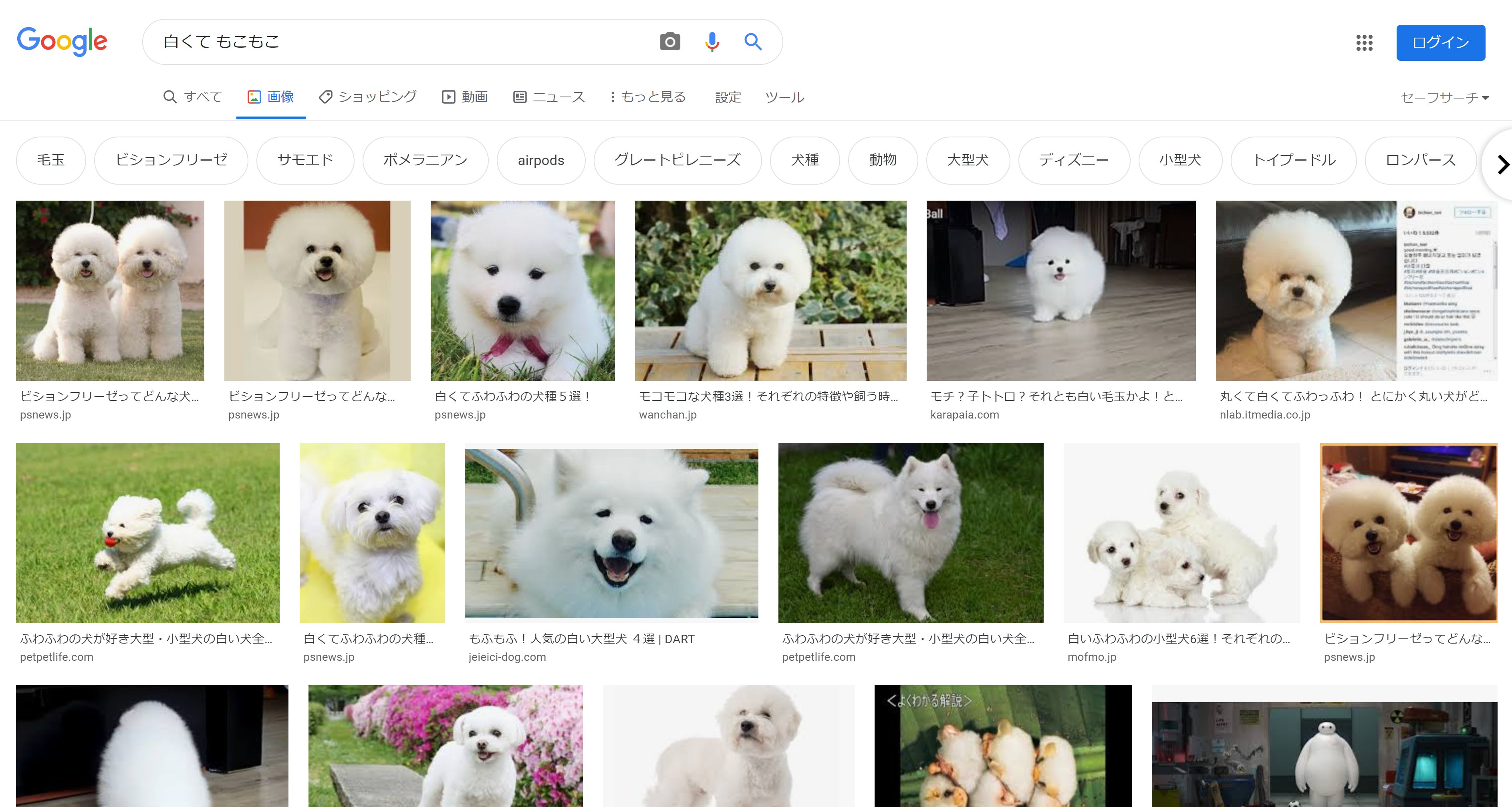Open running dog with red ball thumbnail

pyautogui.click(x=147, y=533)
